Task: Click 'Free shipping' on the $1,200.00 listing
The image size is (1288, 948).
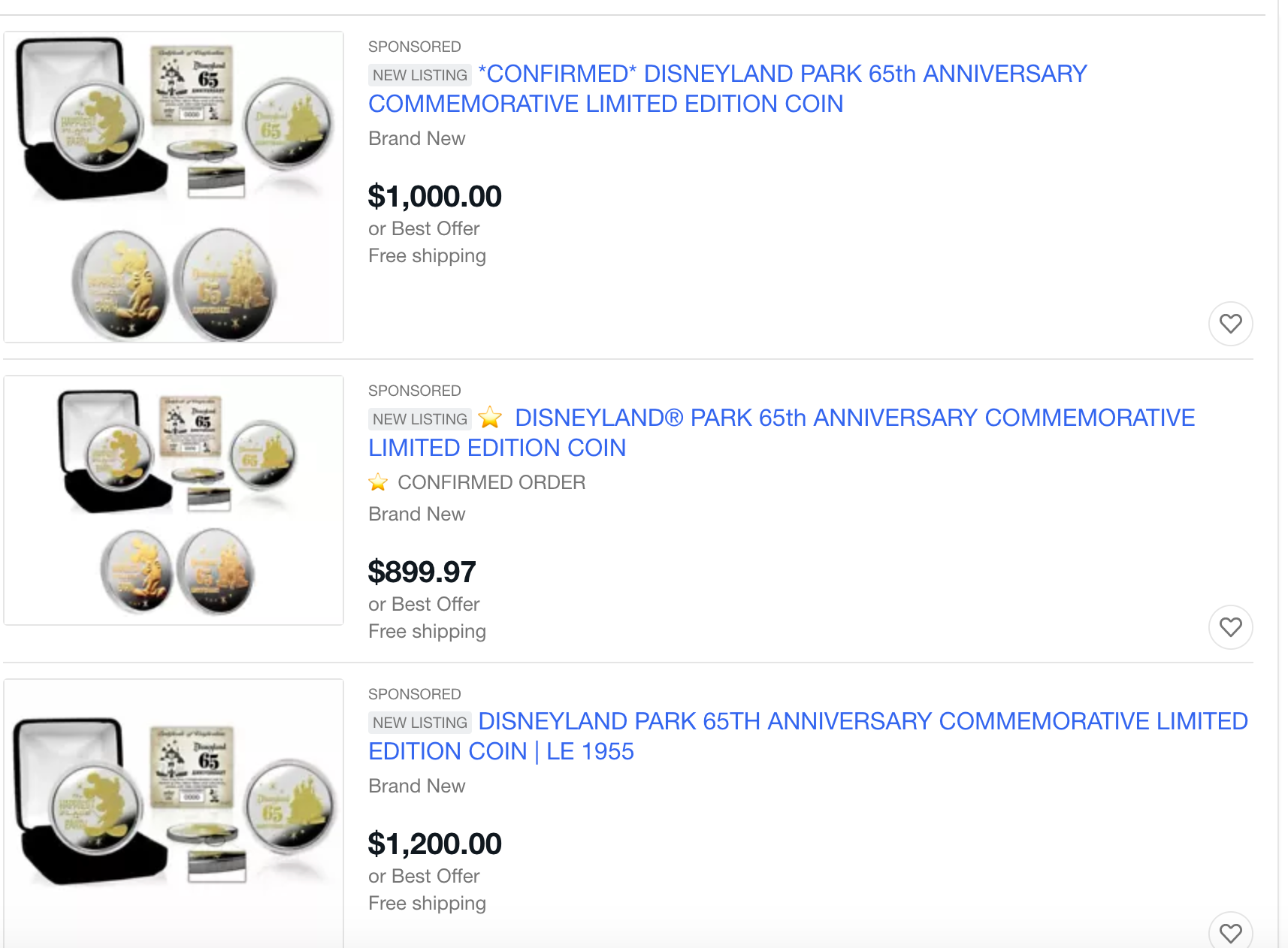Action: 427,903
